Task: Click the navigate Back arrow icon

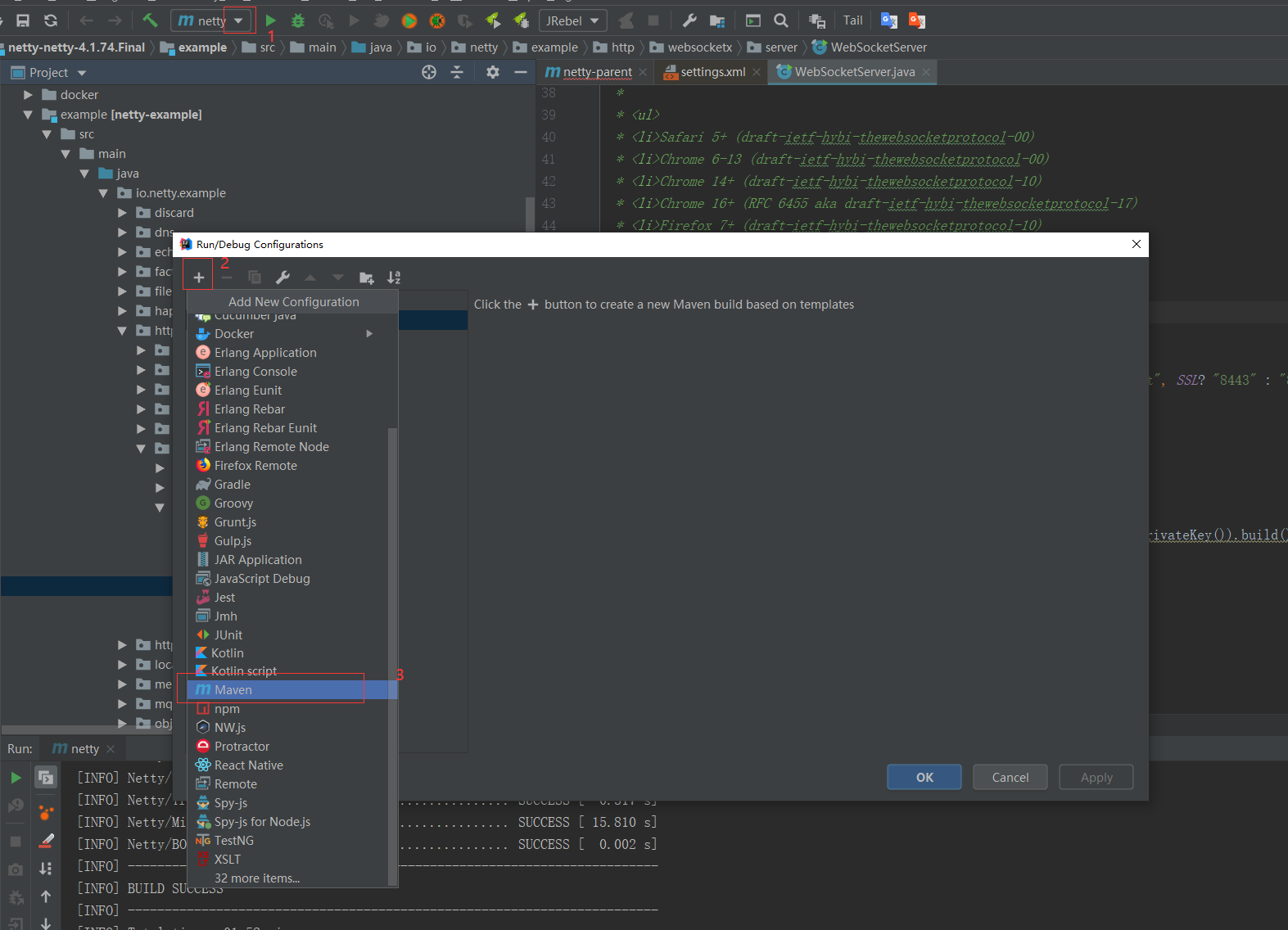Action: click(x=86, y=20)
